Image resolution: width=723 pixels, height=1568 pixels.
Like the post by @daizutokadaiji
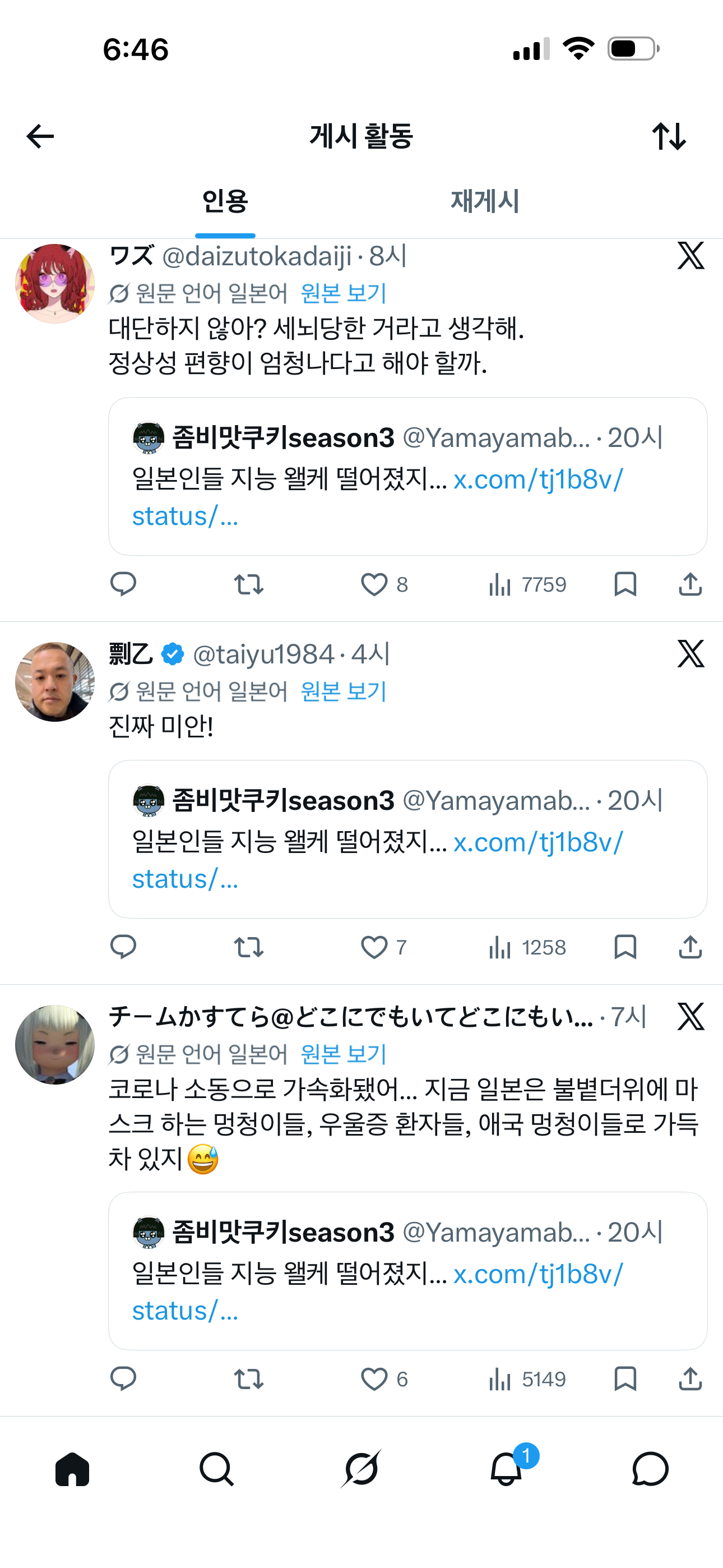pyautogui.click(x=374, y=585)
